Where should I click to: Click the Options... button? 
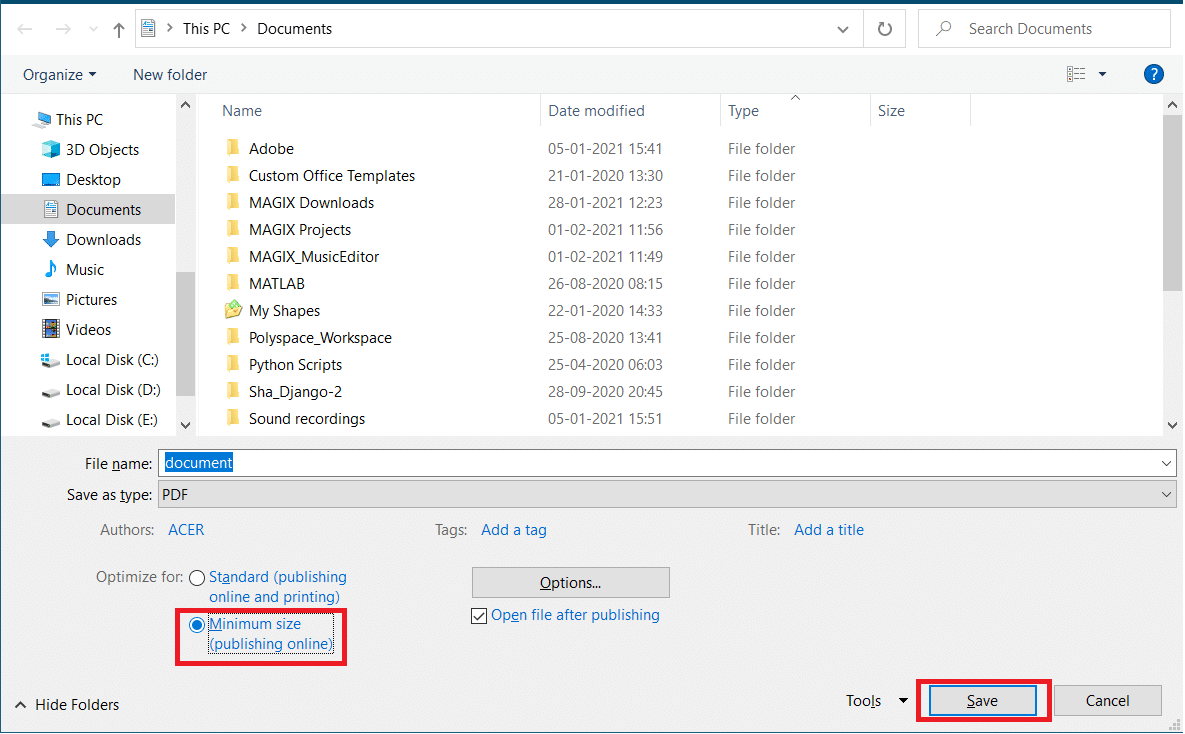pos(571,583)
